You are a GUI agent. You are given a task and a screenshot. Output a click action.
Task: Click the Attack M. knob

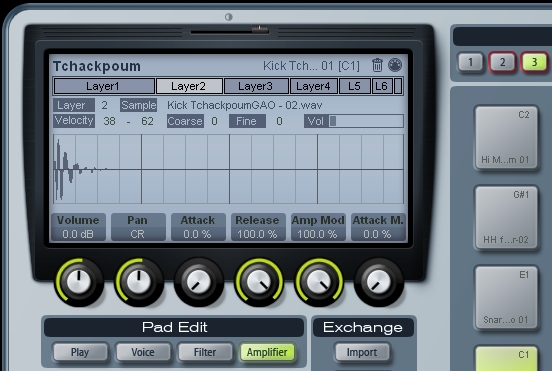[x=378, y=282]
